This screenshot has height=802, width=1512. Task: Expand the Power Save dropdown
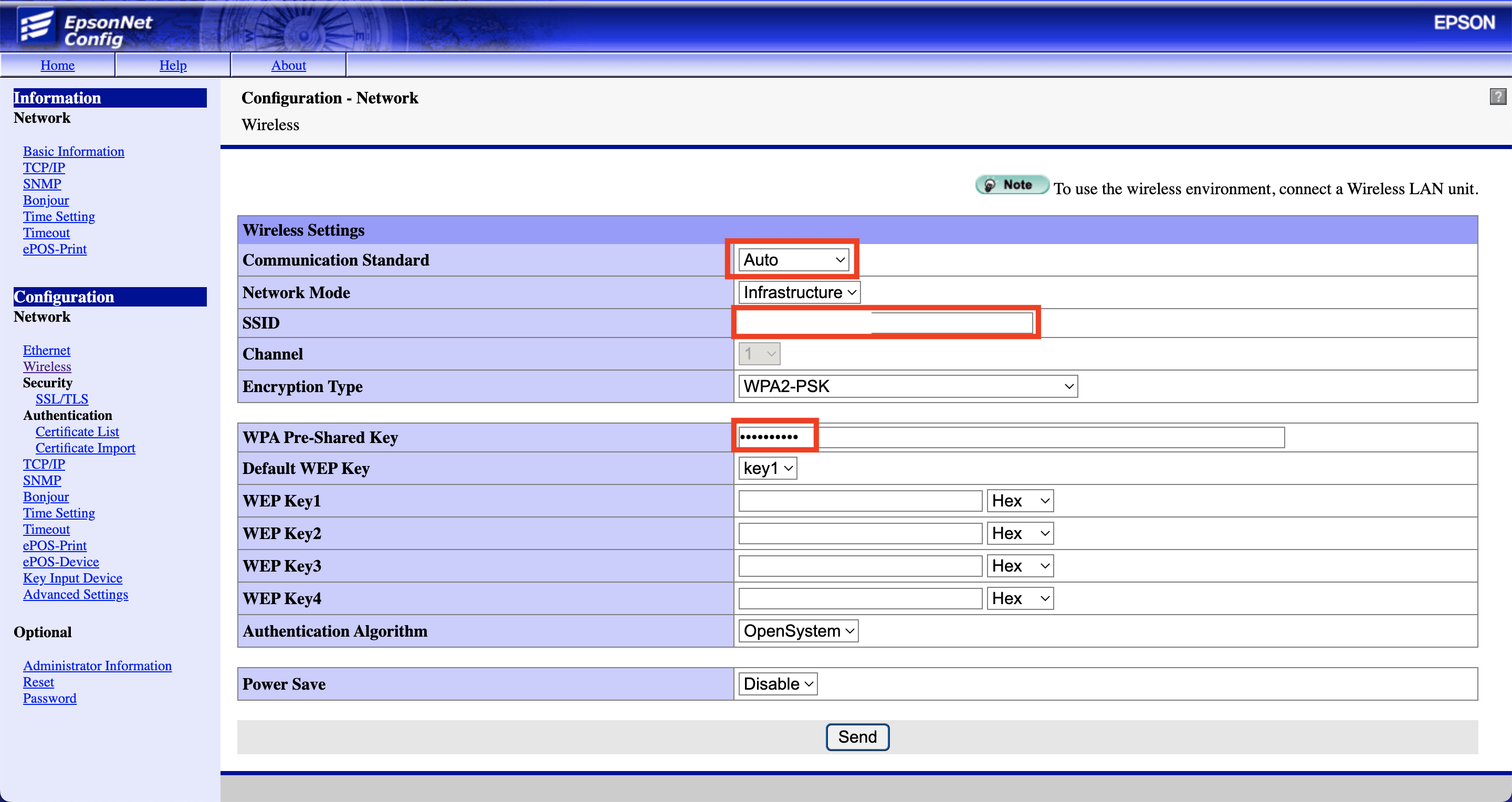pos(778,684)
